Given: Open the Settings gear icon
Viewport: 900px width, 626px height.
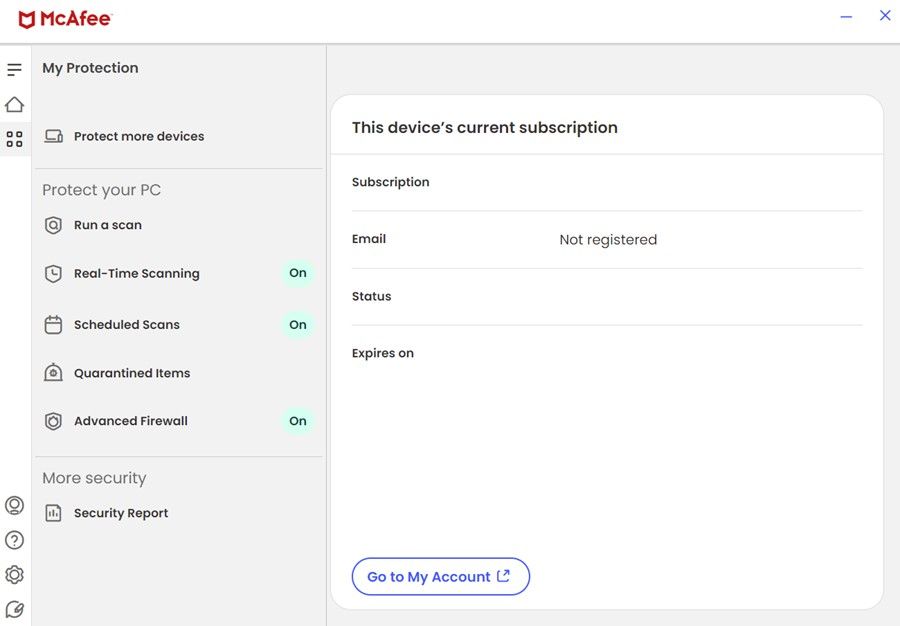Looking at the screenshot, I should pos(14,575).
